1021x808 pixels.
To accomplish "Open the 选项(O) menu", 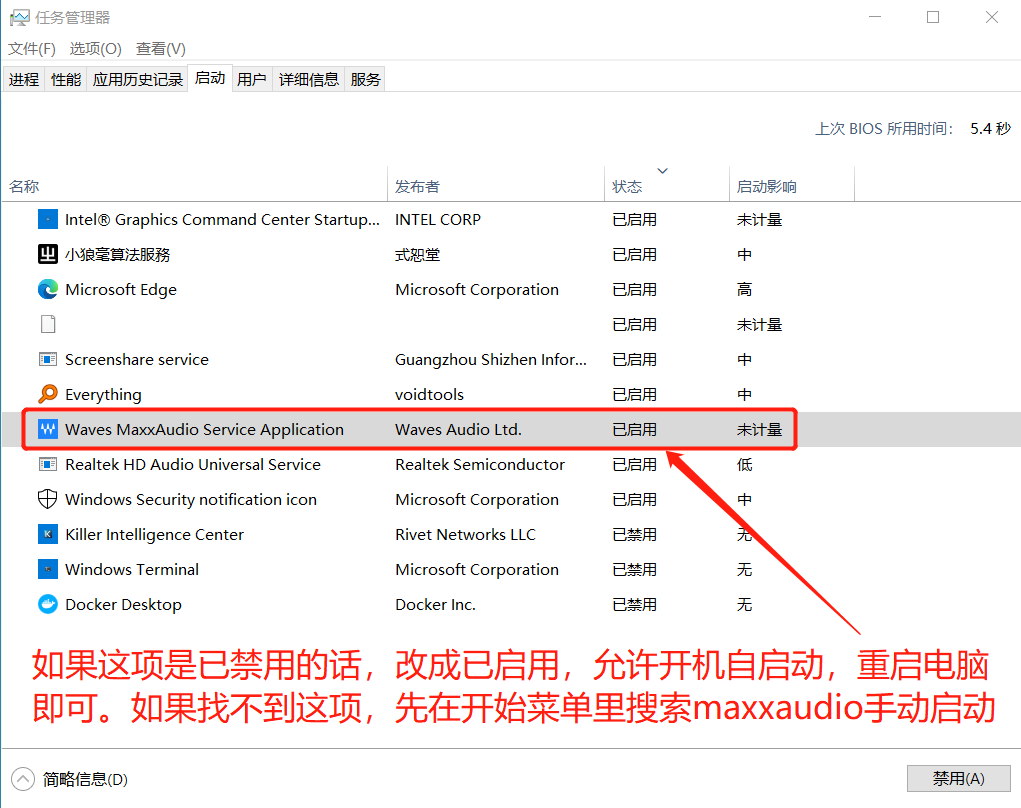I will [96, 49].
